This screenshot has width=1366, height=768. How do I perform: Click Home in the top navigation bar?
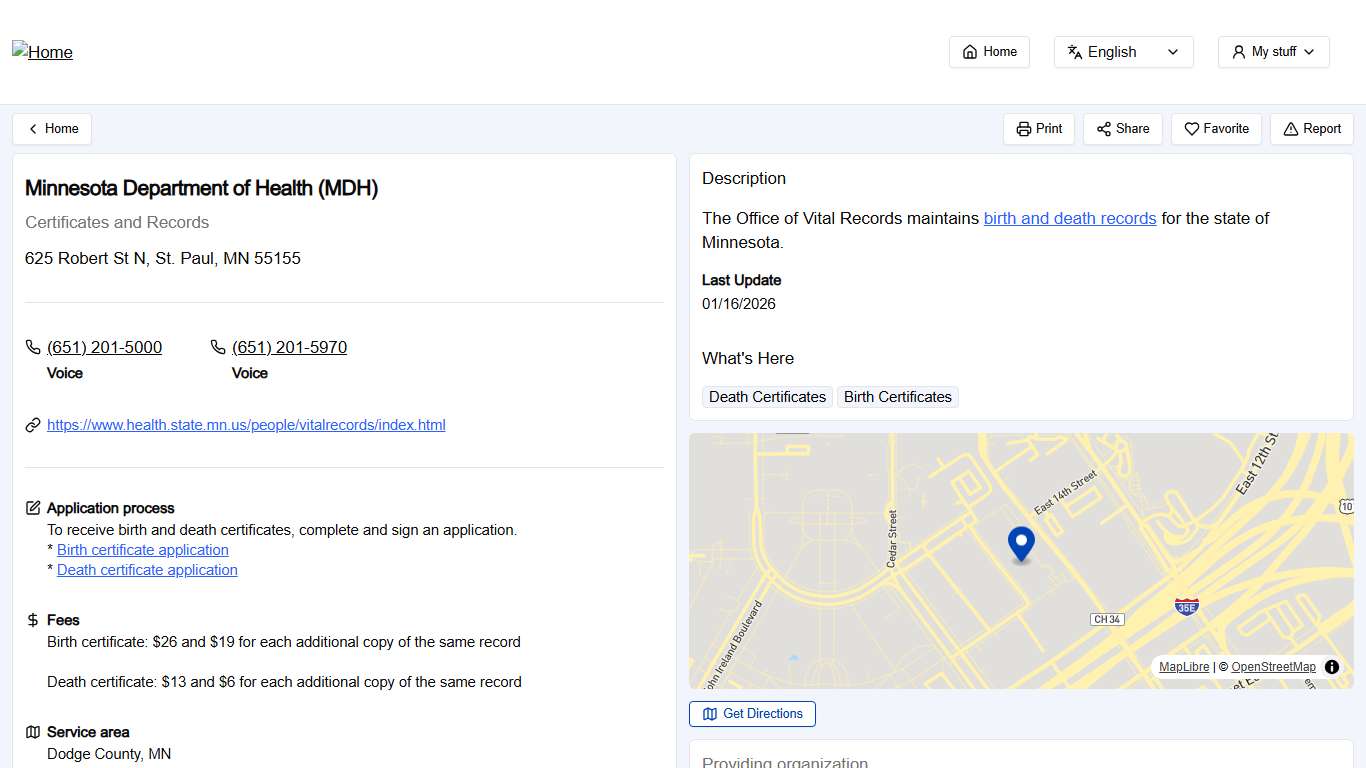(989, 51)
